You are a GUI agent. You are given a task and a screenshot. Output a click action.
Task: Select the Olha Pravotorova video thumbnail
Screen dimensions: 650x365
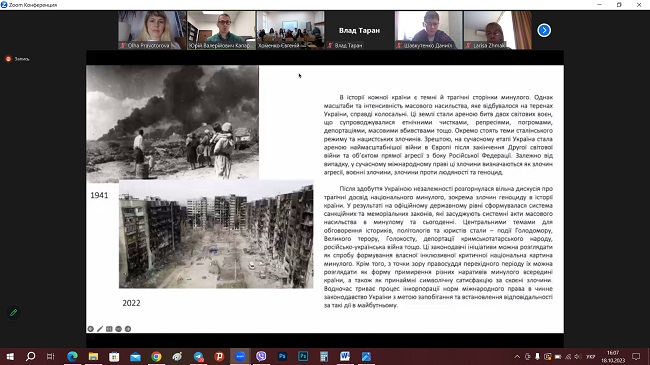[x=152, y=30]
